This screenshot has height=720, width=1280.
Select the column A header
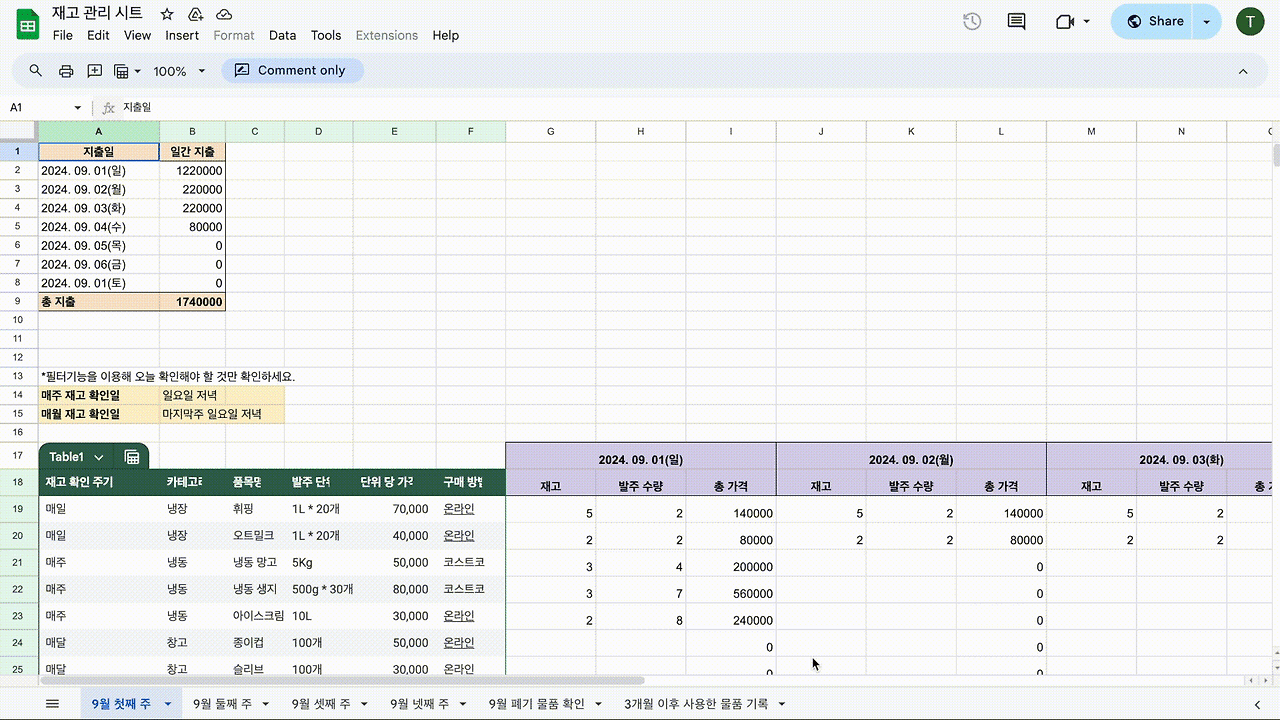[x=99, y=132]
